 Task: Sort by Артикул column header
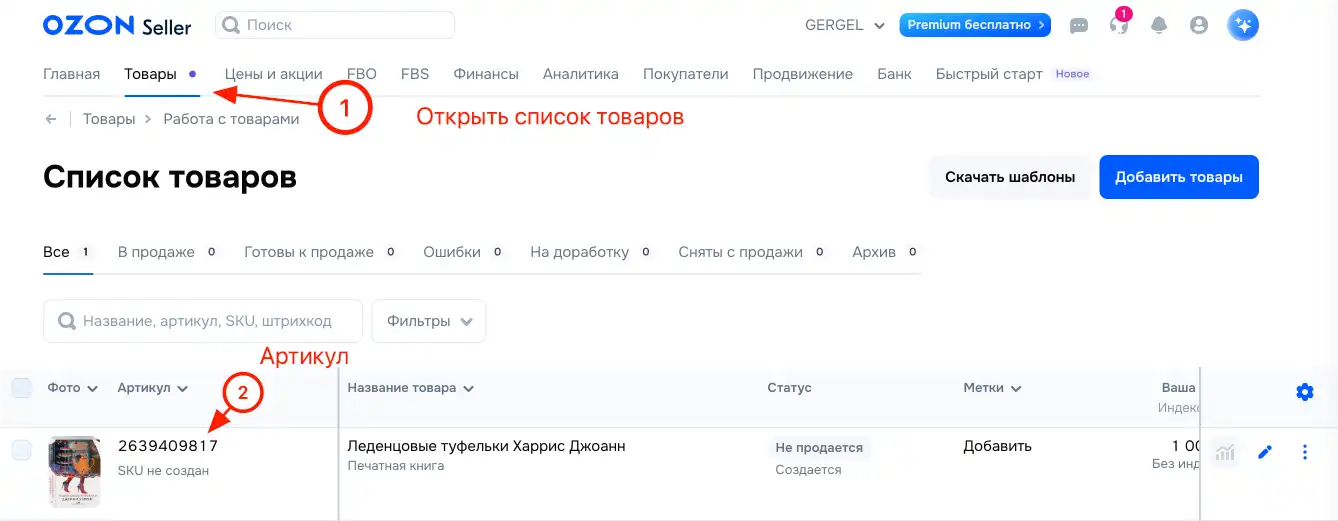(x=153, y=388)
